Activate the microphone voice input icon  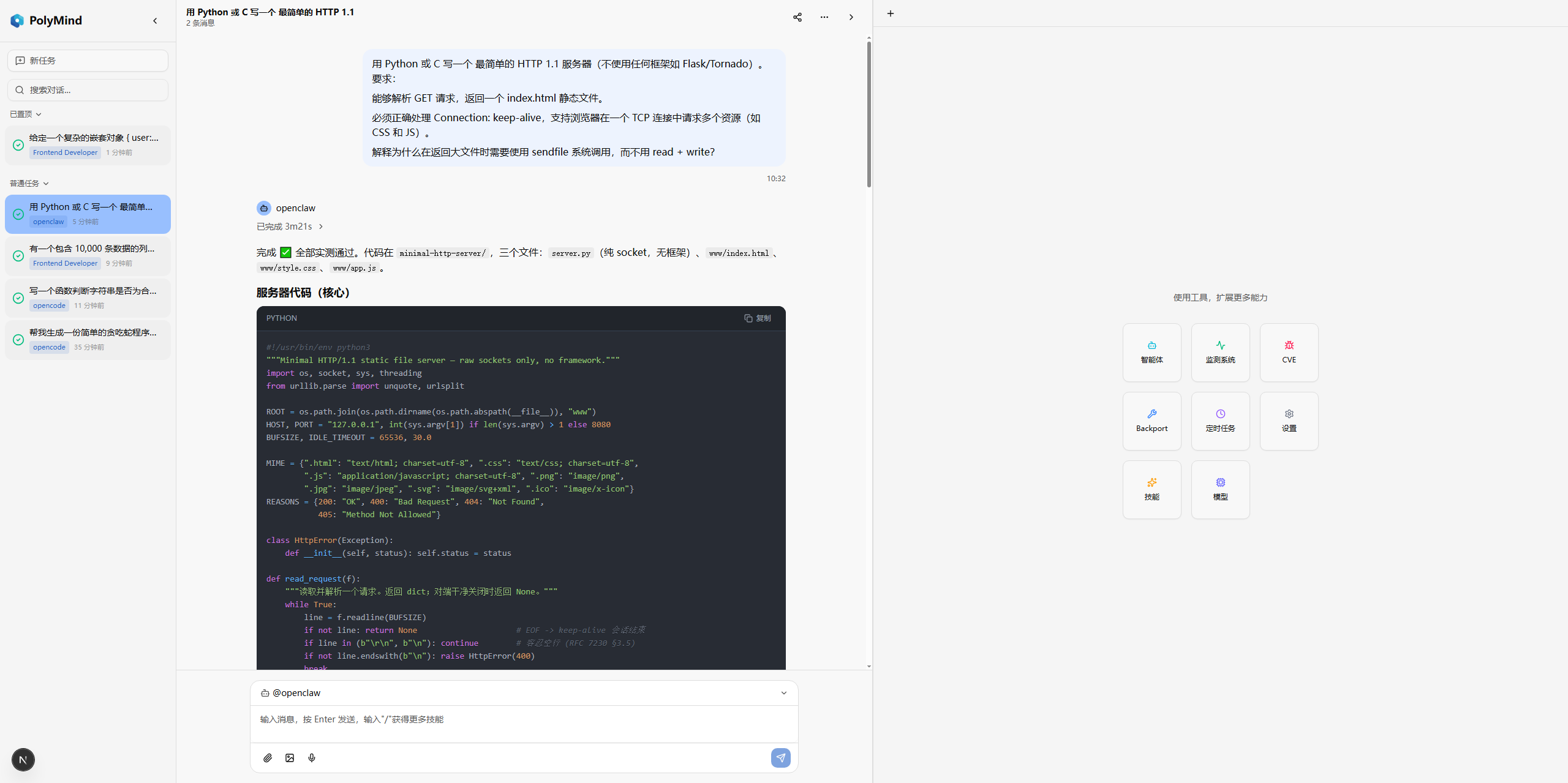(312, 758)
